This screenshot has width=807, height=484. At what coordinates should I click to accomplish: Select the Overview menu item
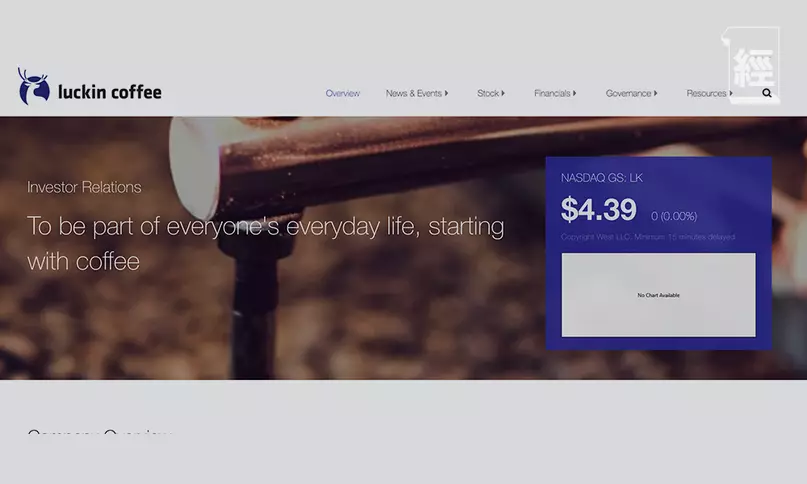343,93
